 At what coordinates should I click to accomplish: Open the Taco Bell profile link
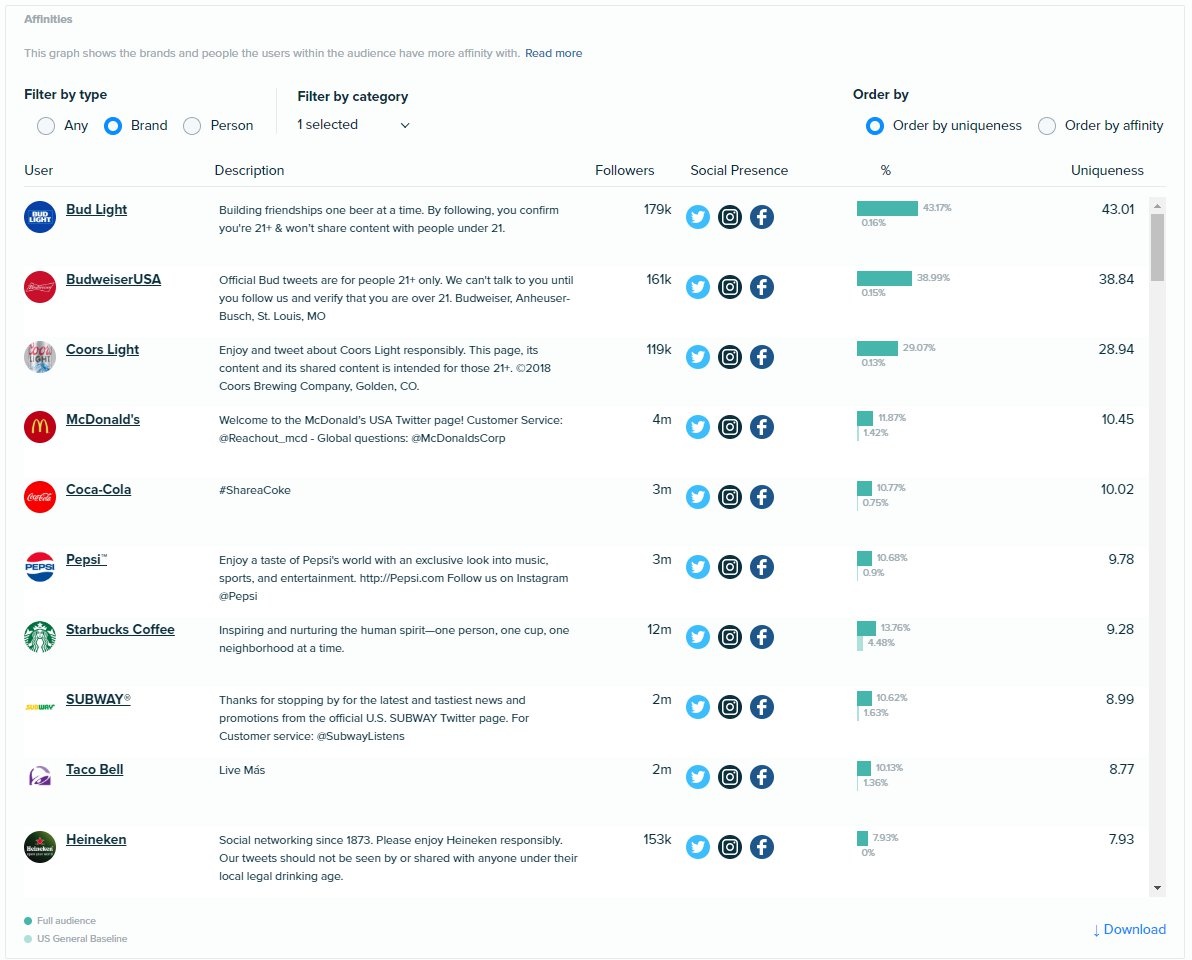pyautogui.click(x=94, y=769)
